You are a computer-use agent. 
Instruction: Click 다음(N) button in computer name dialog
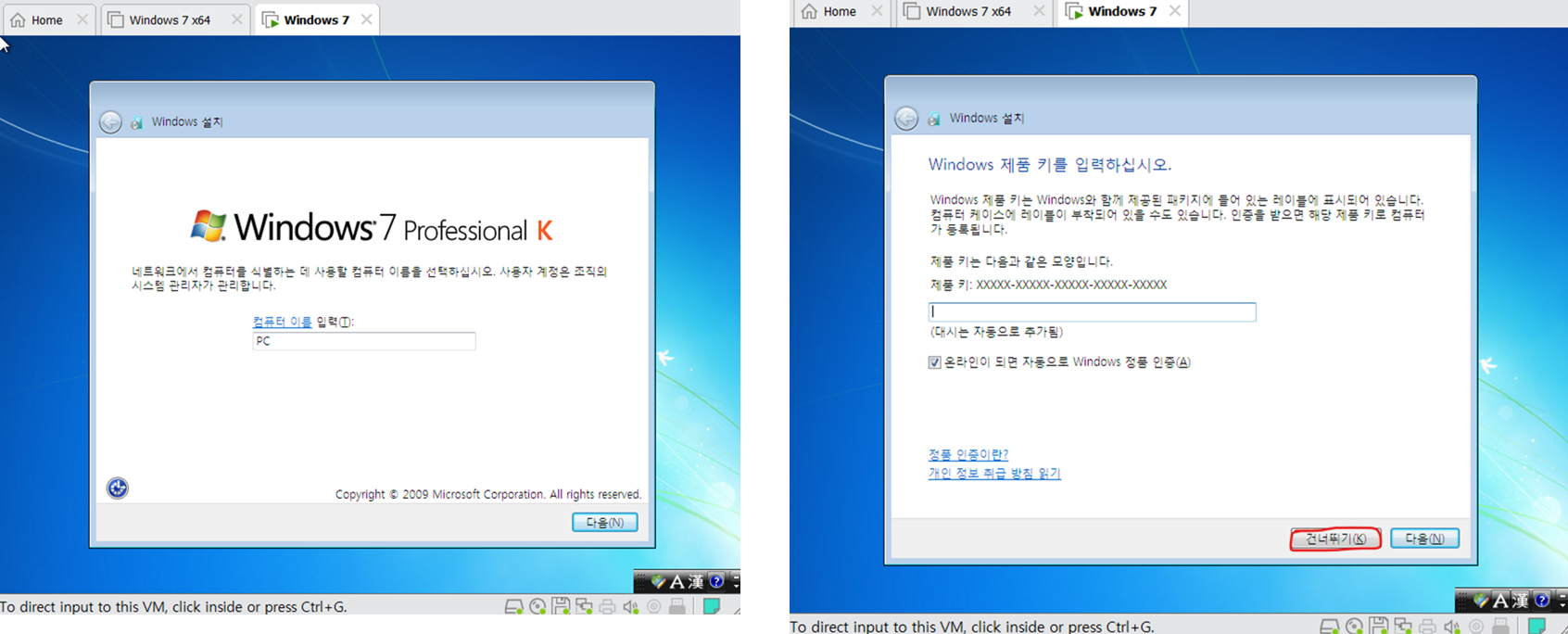pyautogui.click(x=604, y=523)
